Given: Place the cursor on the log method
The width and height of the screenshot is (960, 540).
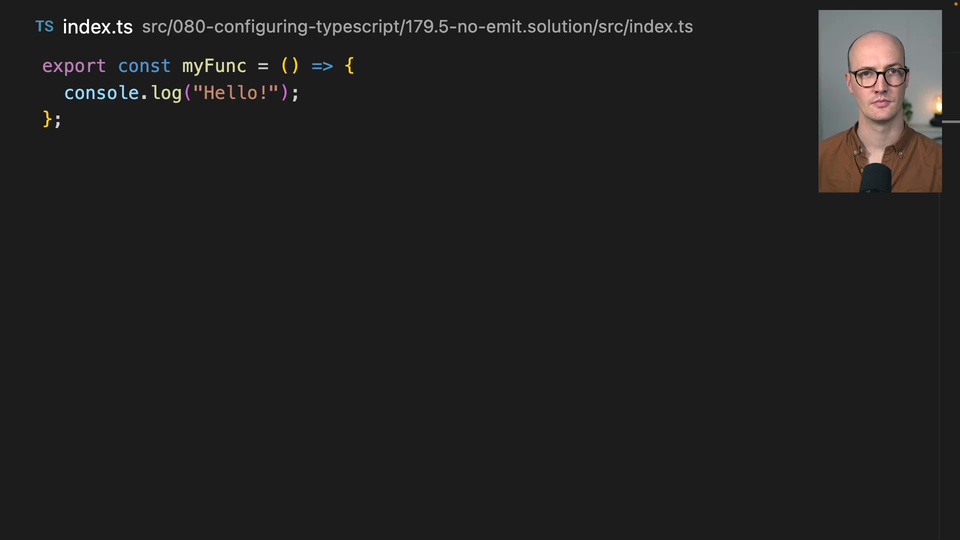Looking at the screenshot, I should tap(166, 93).
